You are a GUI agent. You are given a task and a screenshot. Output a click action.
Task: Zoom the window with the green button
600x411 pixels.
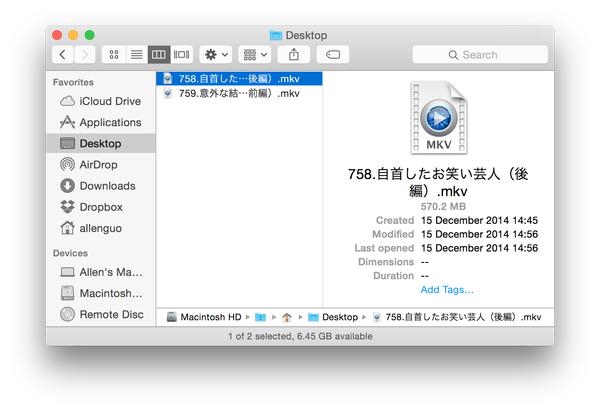(90, 35)
